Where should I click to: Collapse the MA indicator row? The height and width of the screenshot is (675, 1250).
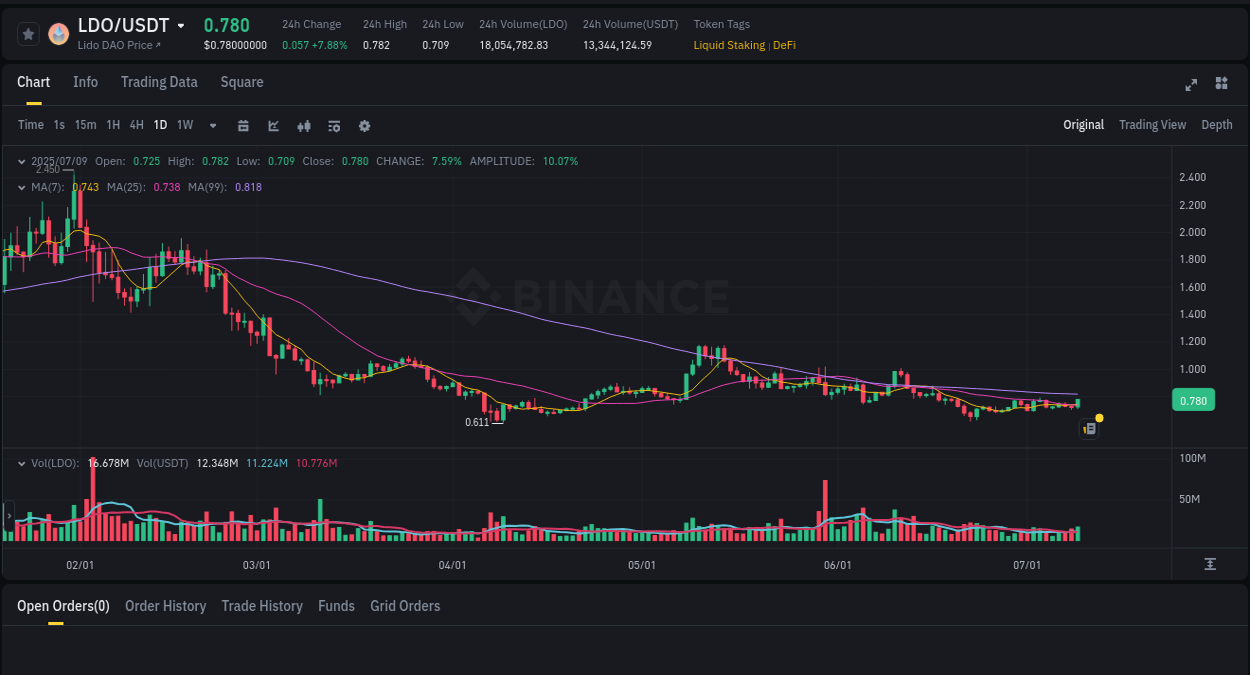click(20, 187)
